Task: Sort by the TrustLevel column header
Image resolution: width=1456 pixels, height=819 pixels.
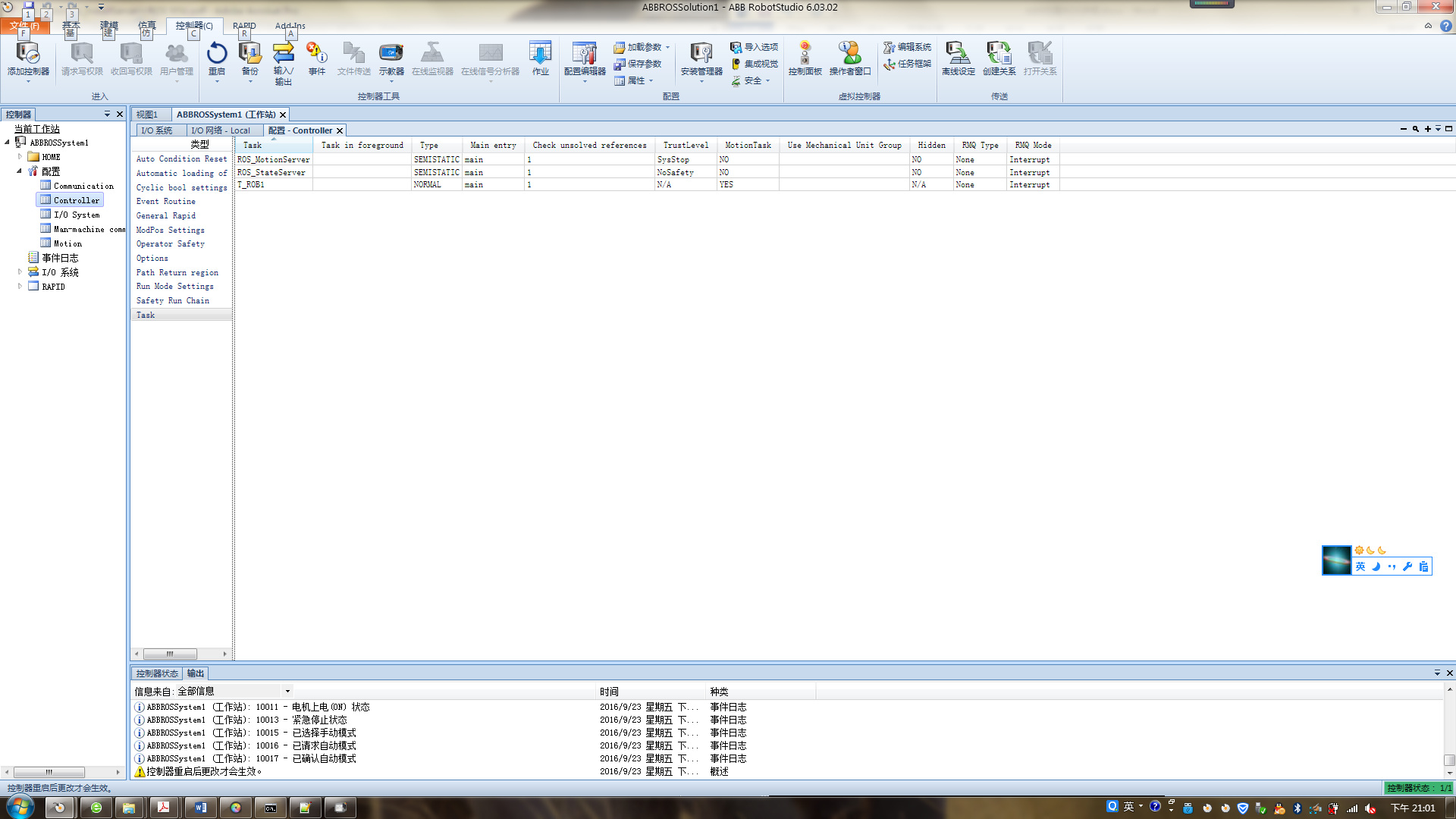Action: tap(686, 145)
